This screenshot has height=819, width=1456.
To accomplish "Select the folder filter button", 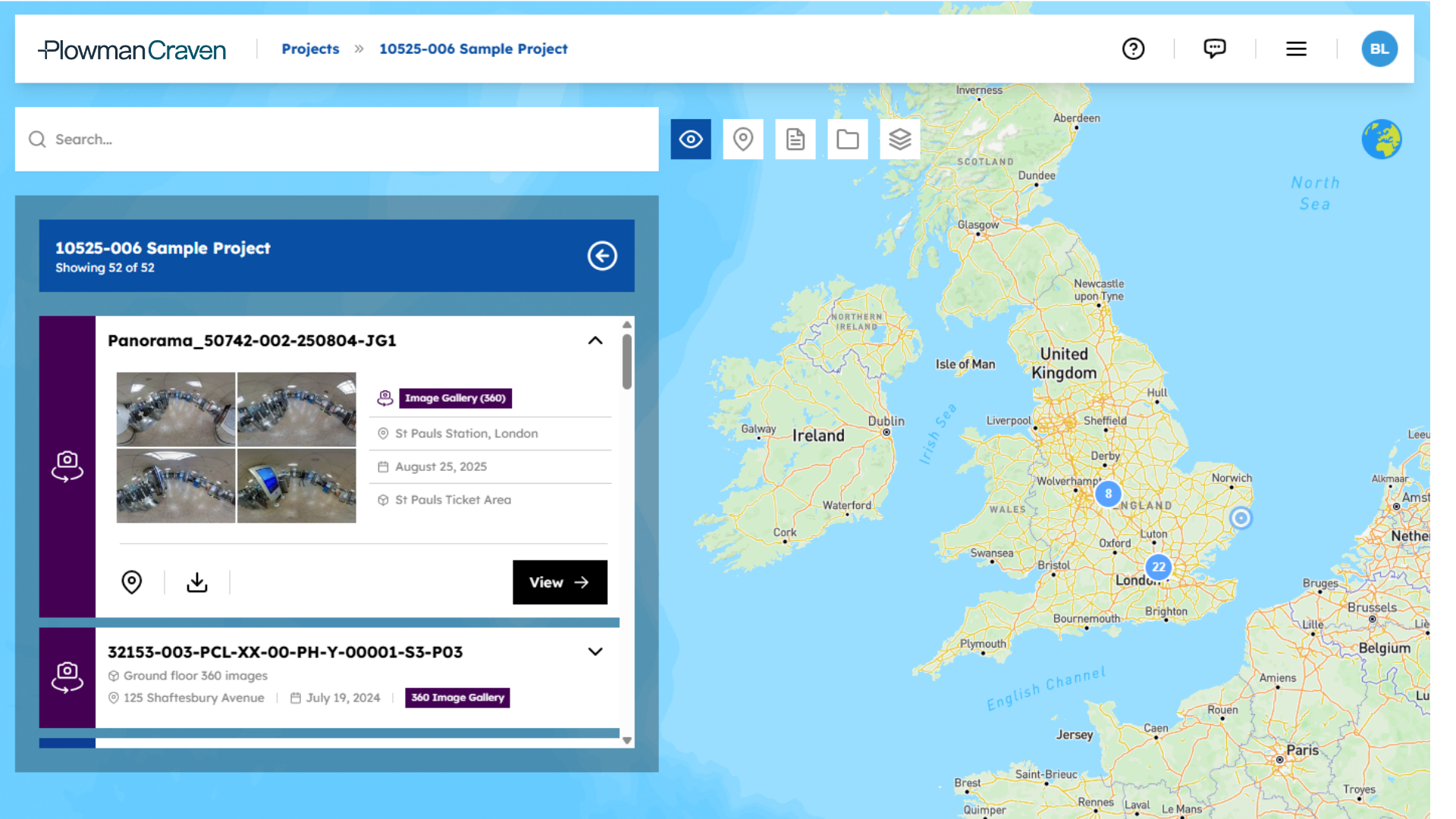I will coord(847,140).
